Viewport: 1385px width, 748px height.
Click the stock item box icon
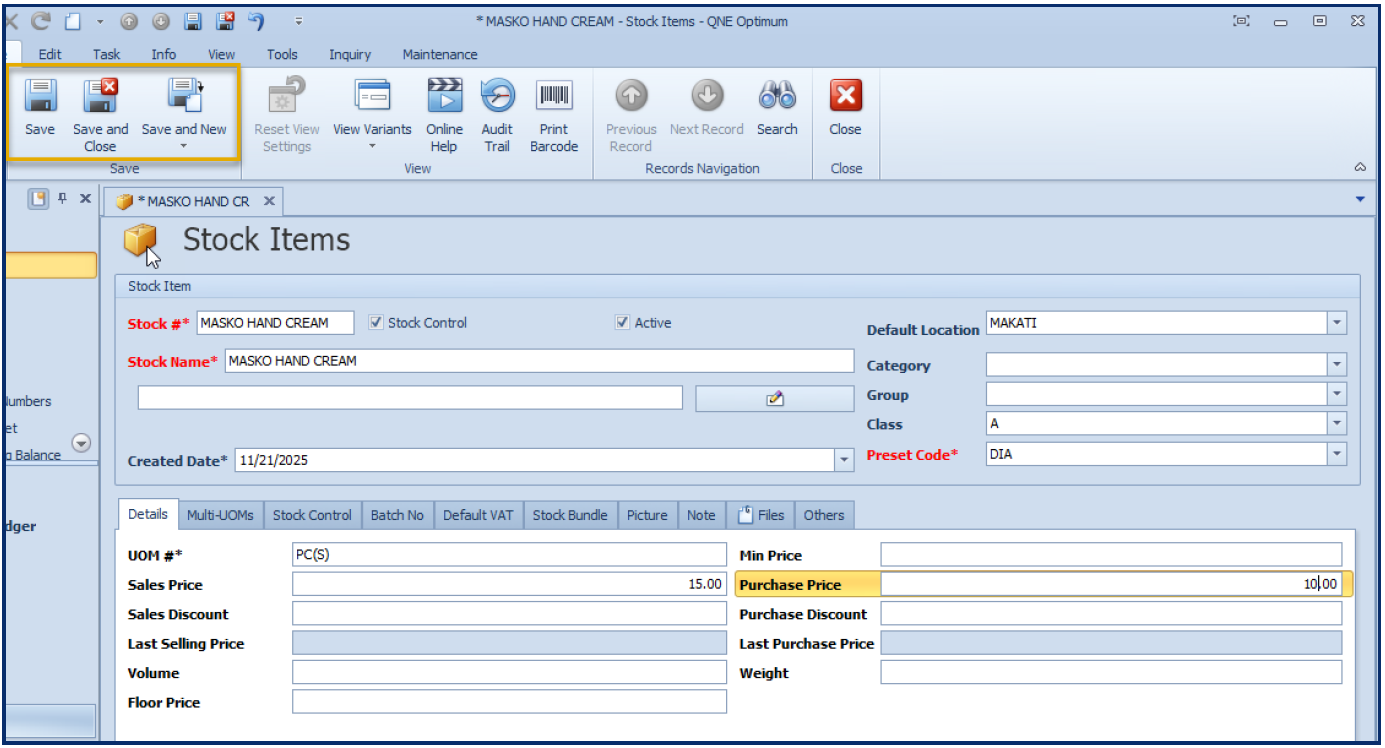point(141,241)
